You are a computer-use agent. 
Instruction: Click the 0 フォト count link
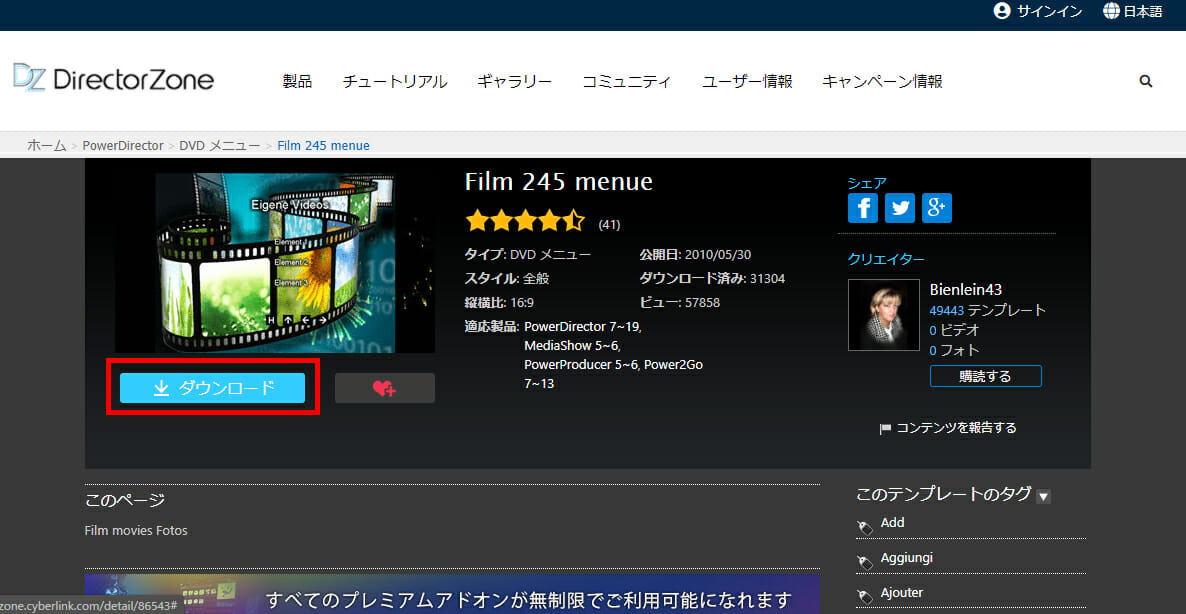pyautogui.click(x=955, y=350)
